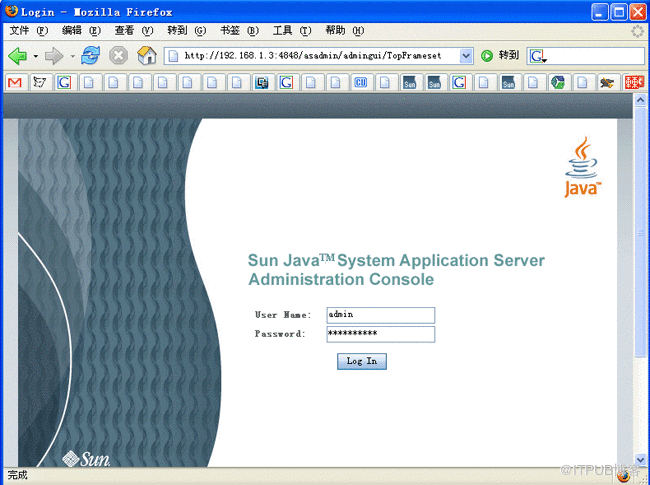Viewport: 650px width, 485px height.
Task: Click the "User Name:" label
Action: [x=283, y=315]
